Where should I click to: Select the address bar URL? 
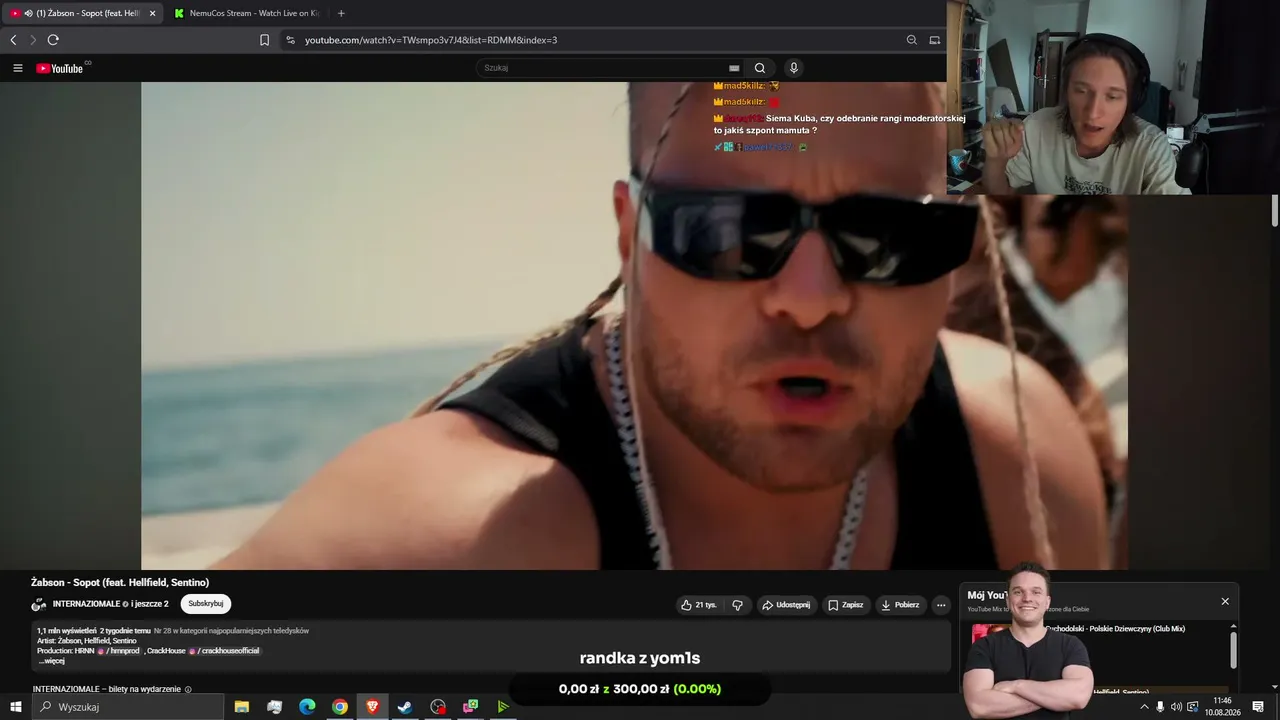431,40
